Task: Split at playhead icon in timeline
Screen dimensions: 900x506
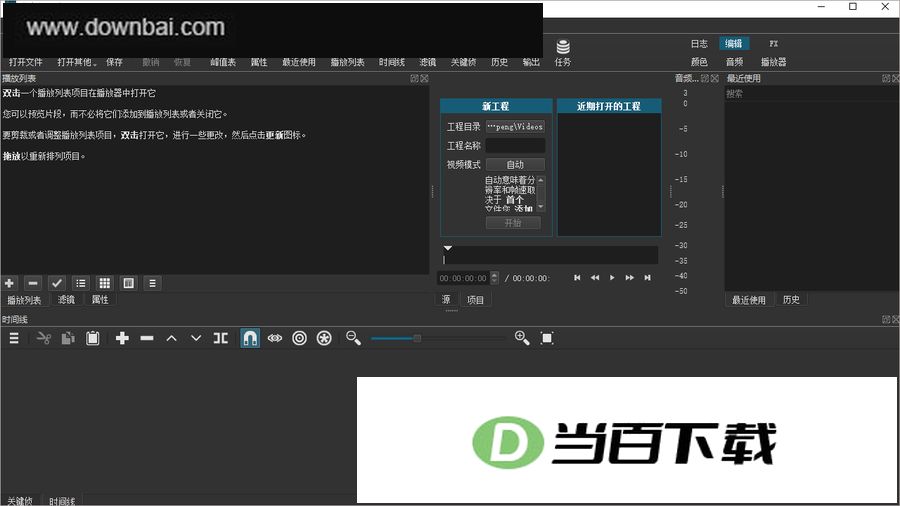Action: point(221,338)
